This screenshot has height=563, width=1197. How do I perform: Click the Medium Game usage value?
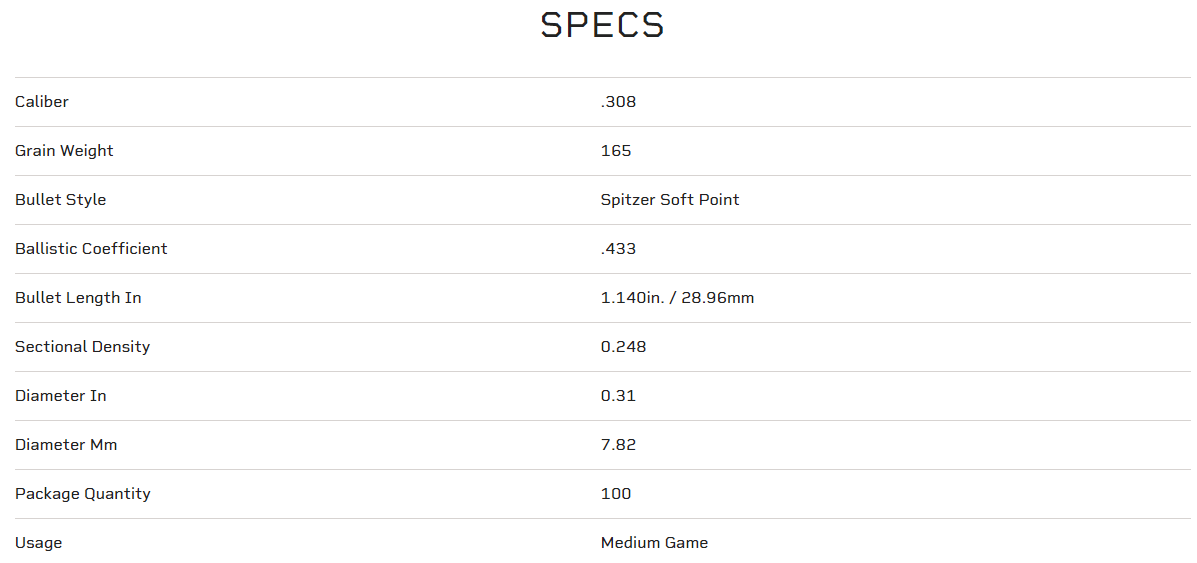[654, 543]
